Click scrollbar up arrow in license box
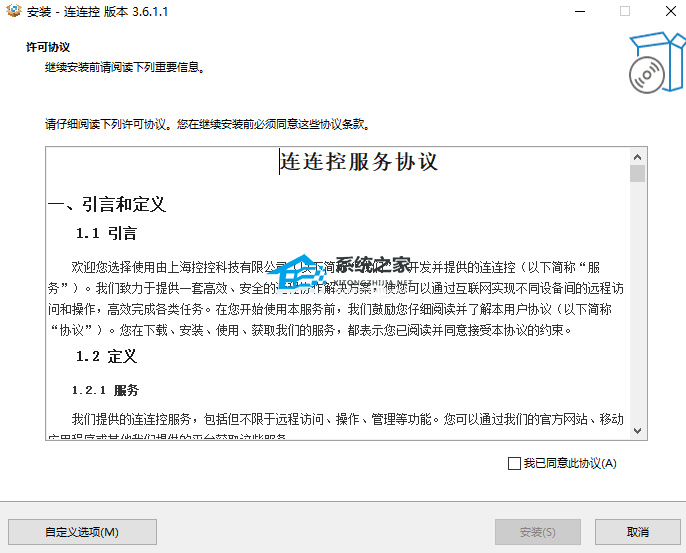Image resolution: width=686 pixels, height=553 pixels. (637, 157)
